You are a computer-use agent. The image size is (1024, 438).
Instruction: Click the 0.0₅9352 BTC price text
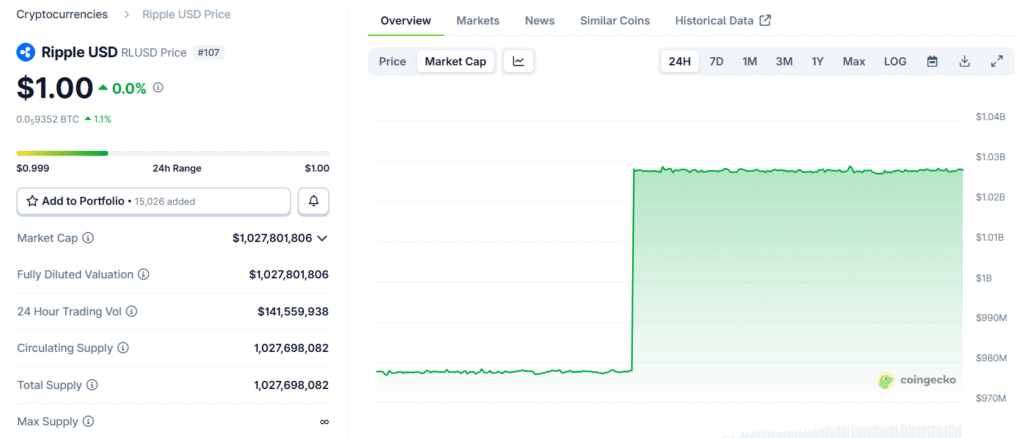coord(48,119)
